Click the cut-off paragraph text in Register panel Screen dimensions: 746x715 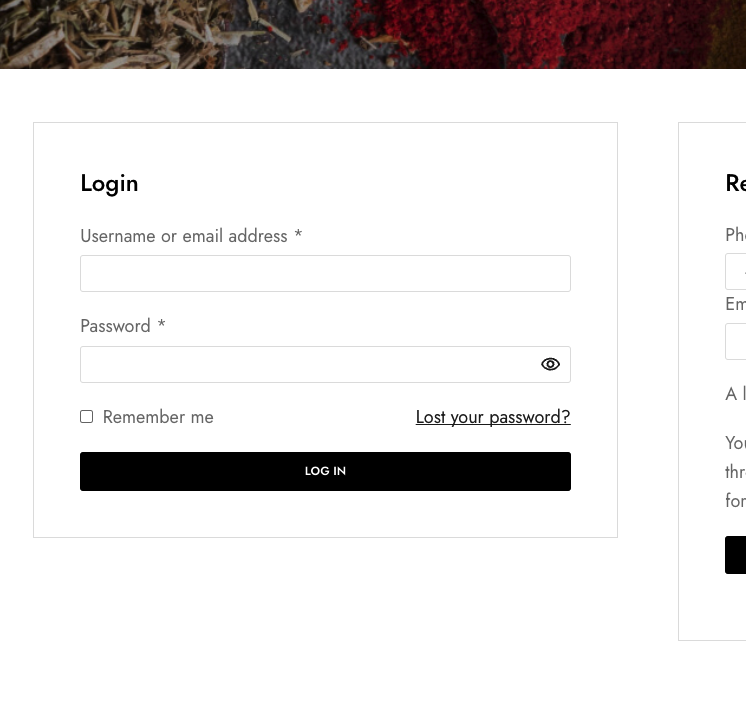point(736,471)
